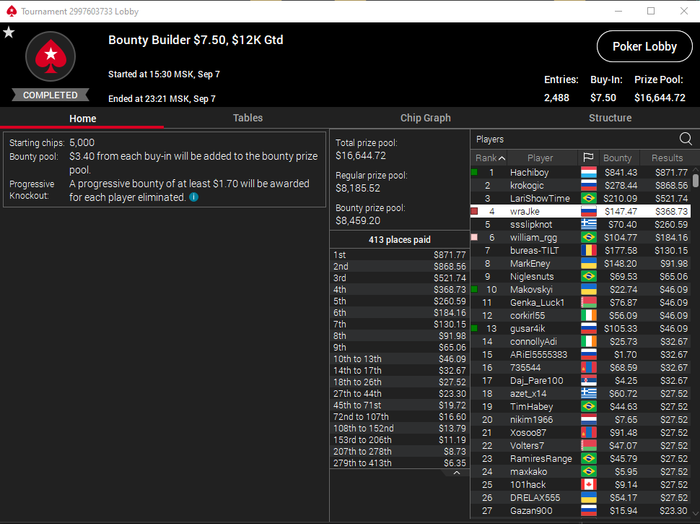Click the progressive knockout info icon
This screenshot has width=700, height=524.
click(194, 197)
